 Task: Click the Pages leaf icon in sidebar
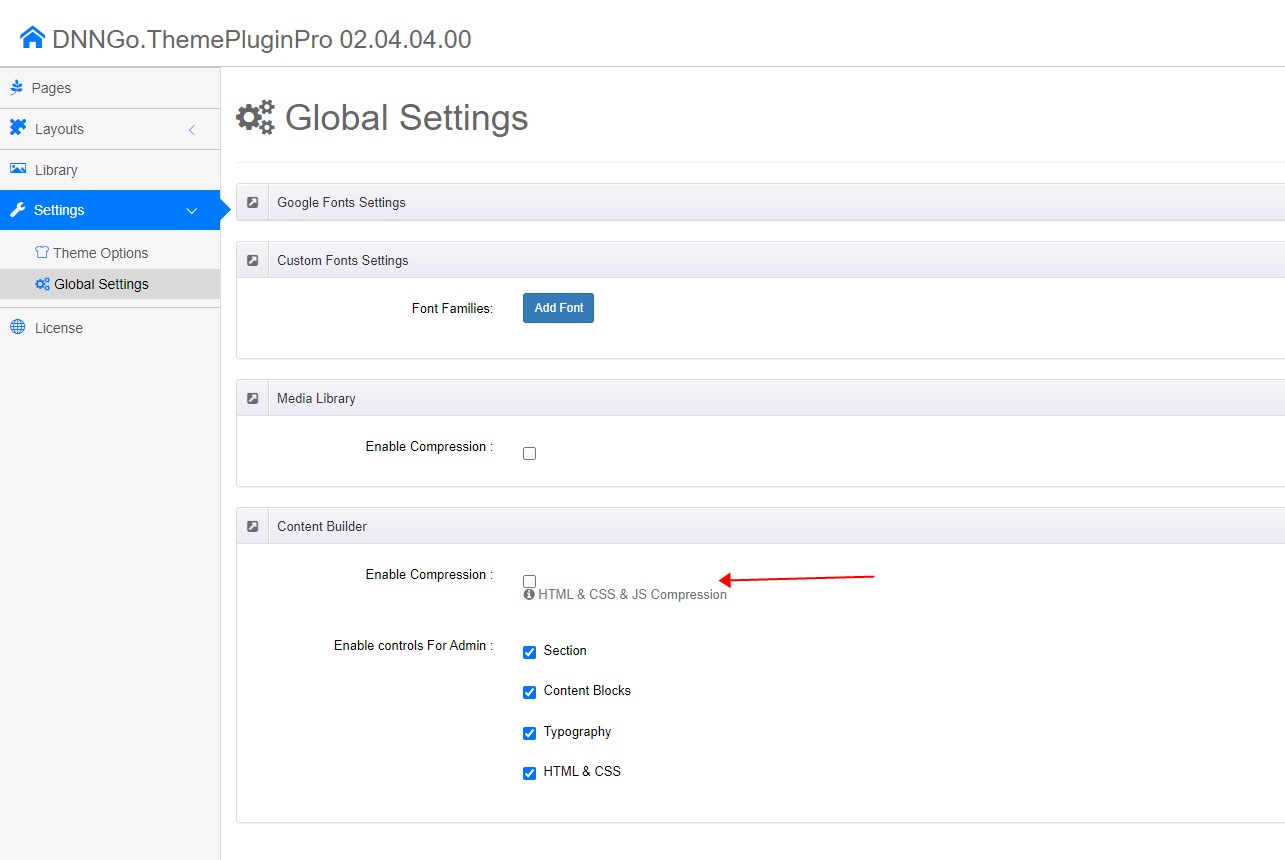(17, 88)
